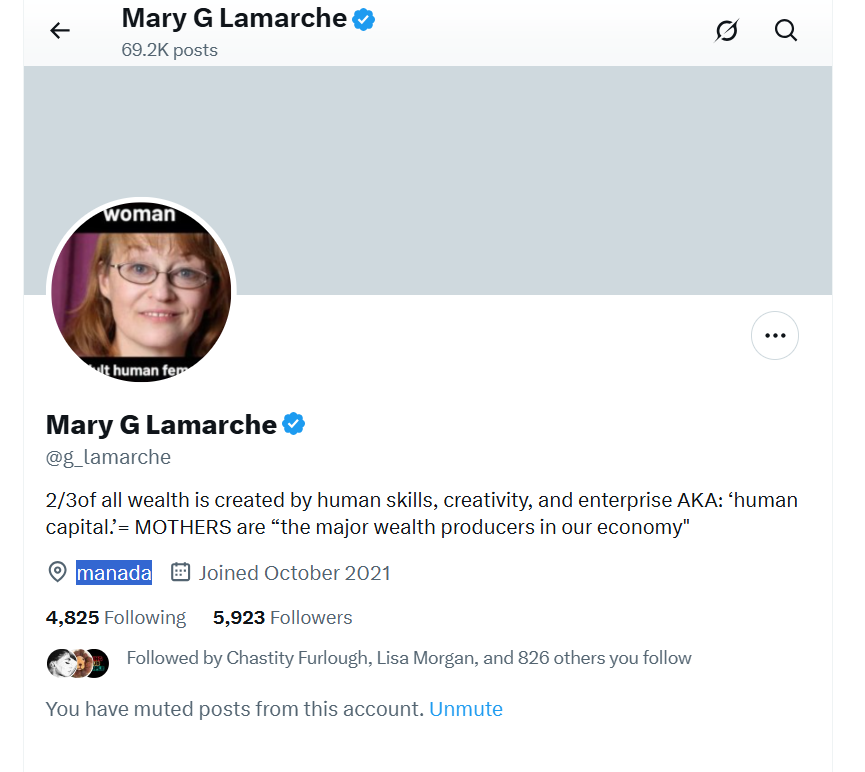Click the highlighted 'manada' location text
The image size is (865, 772).
[x=114, y=573]
